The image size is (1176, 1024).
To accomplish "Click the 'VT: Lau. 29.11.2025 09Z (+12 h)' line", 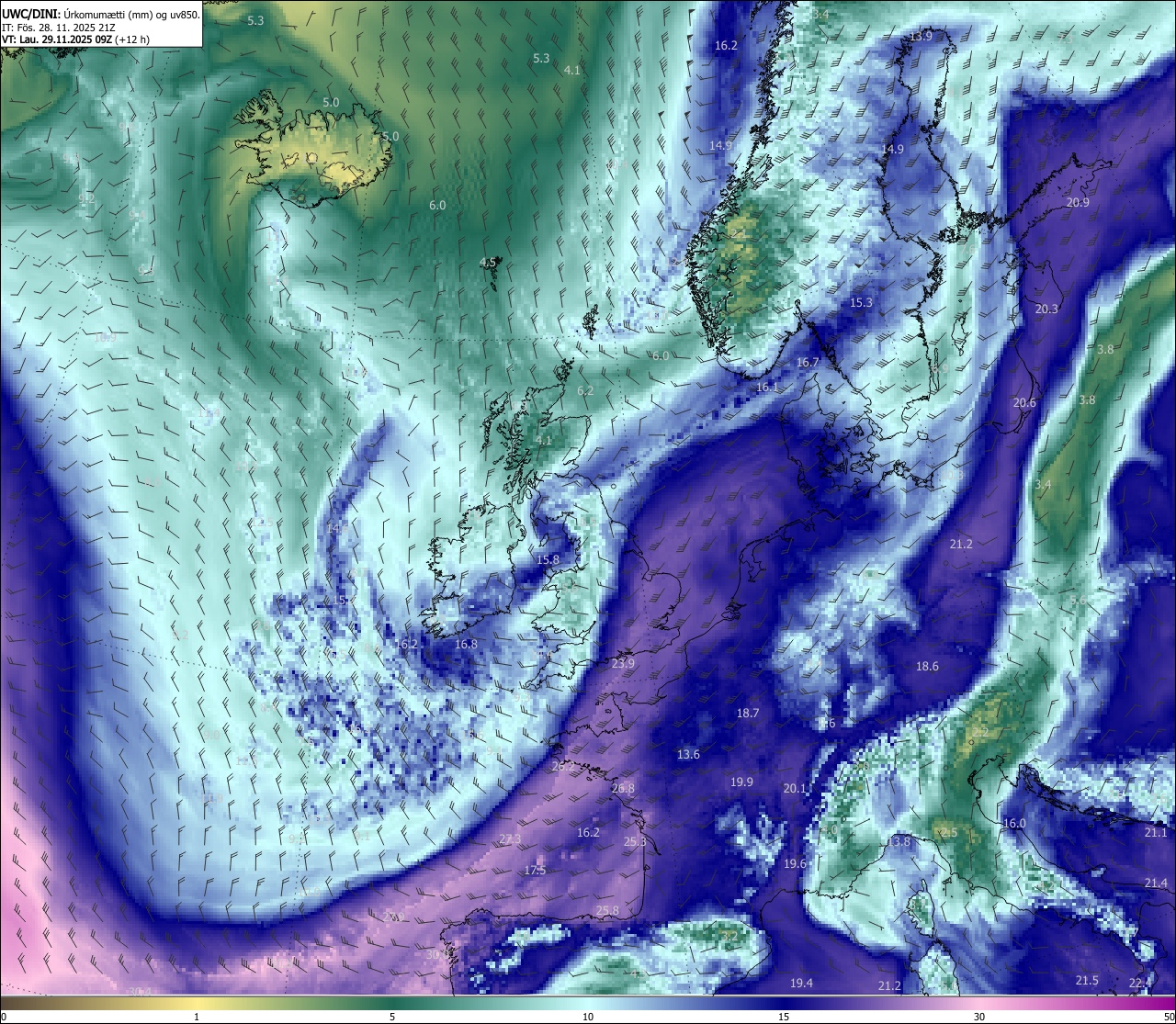I will click(x=75, y=39).
